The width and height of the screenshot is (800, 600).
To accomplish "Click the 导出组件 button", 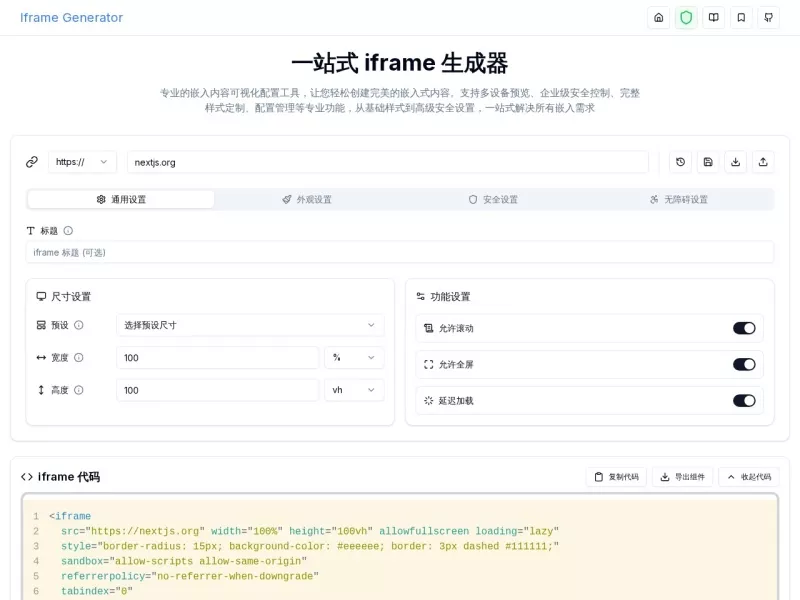I will pyautogui.click(x=683, y=477).
